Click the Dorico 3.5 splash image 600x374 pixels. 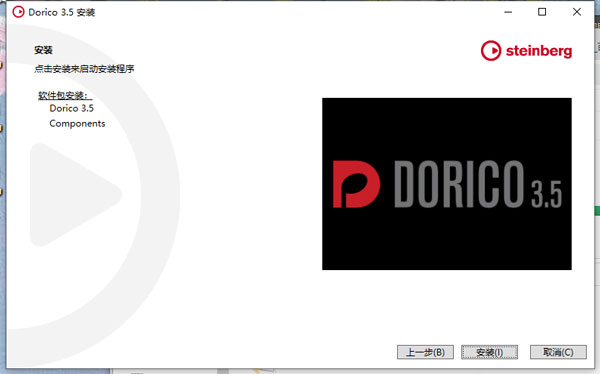tap(447, 184)
